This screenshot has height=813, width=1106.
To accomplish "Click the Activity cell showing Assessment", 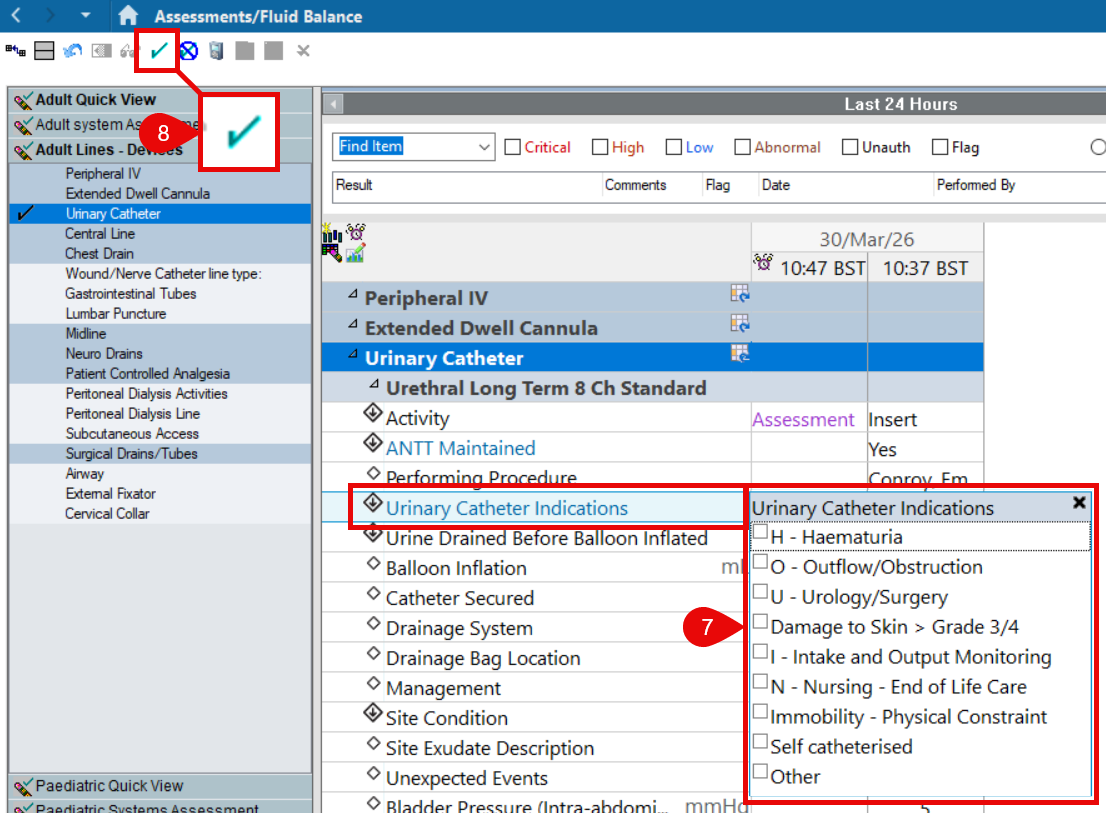I will (x=803, y=419).
